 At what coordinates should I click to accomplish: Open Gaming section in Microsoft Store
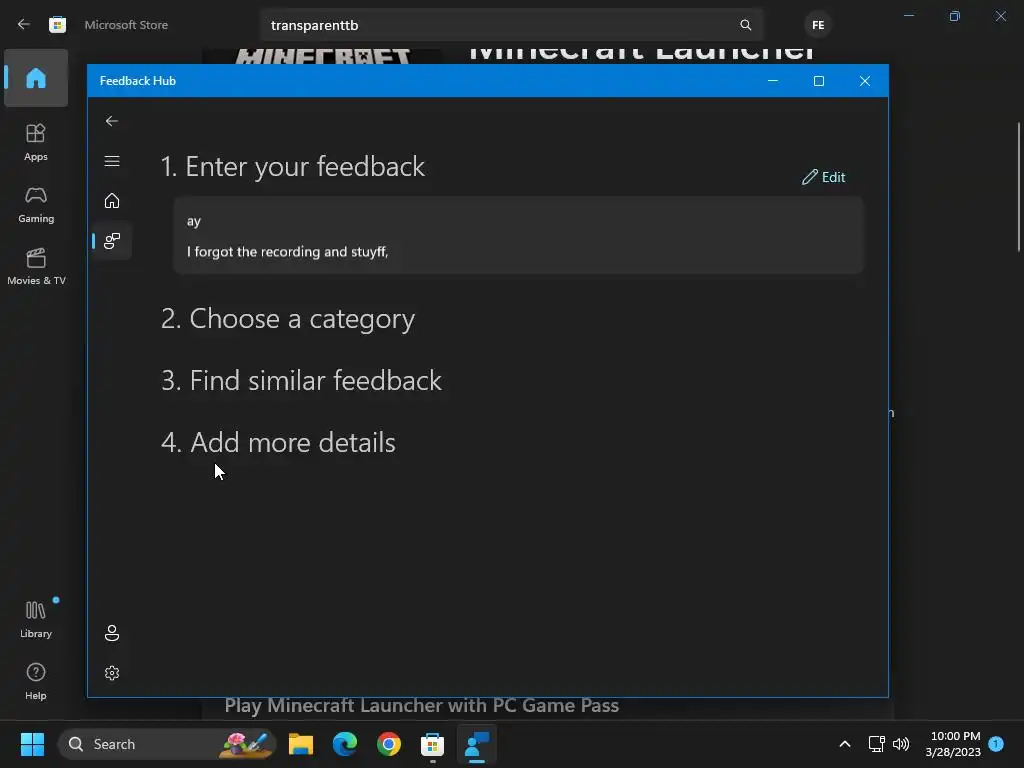[x=36, y=204]
